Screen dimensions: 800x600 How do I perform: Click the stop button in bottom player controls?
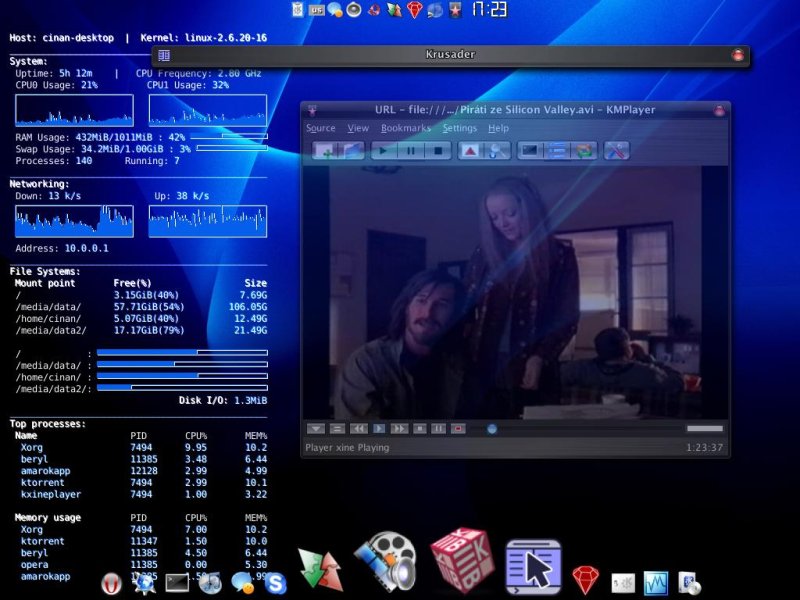[419, 429]
